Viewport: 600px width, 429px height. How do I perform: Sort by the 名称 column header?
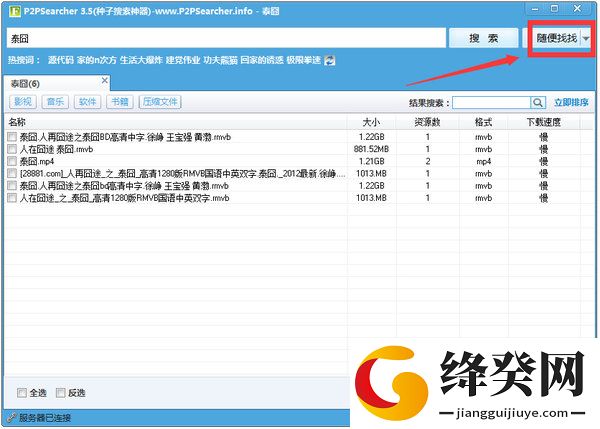pos(176,122)
